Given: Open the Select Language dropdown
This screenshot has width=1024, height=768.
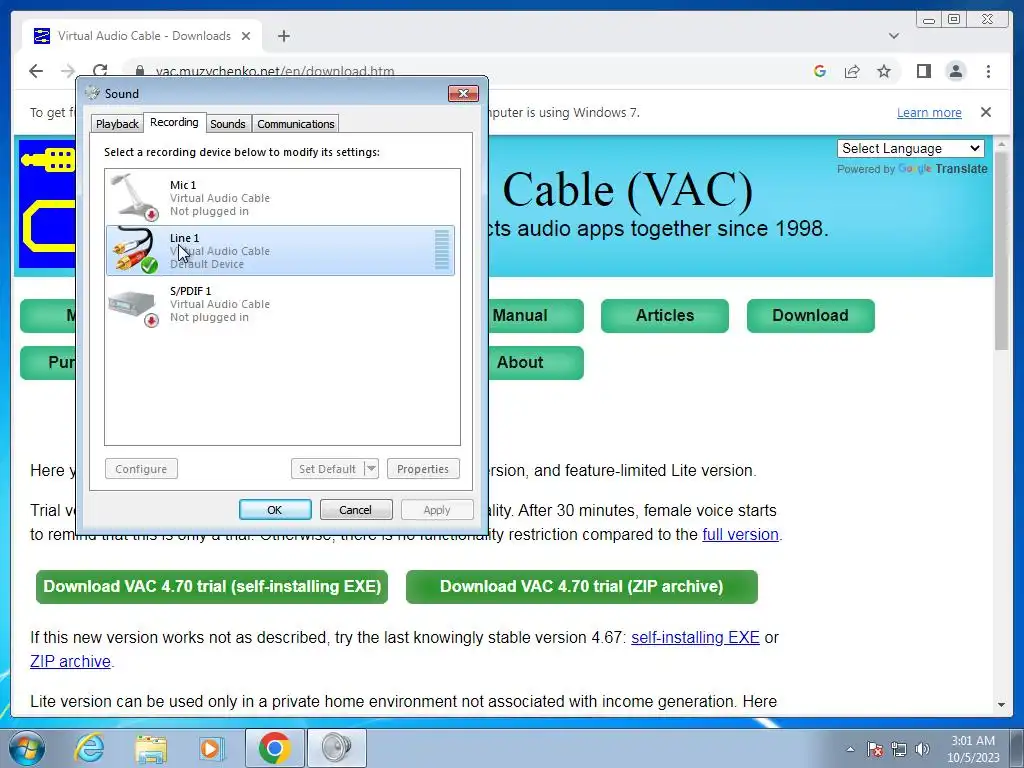Looking at the screenshot, I should coord(910,148).
